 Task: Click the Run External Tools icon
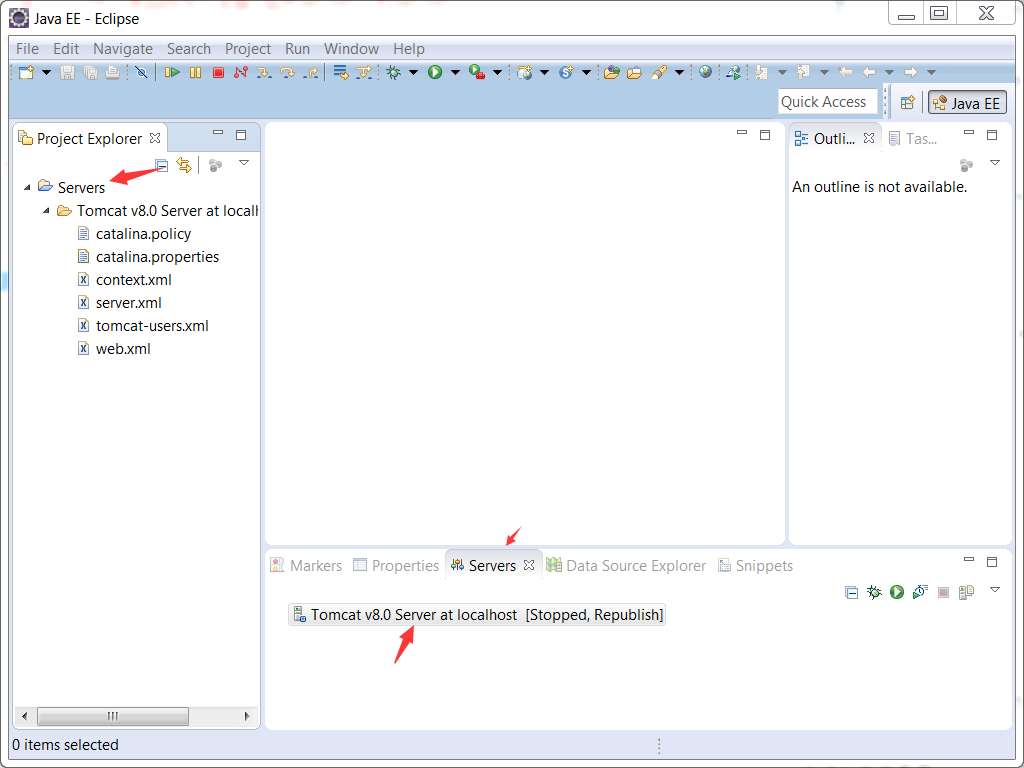click(477, 72)
